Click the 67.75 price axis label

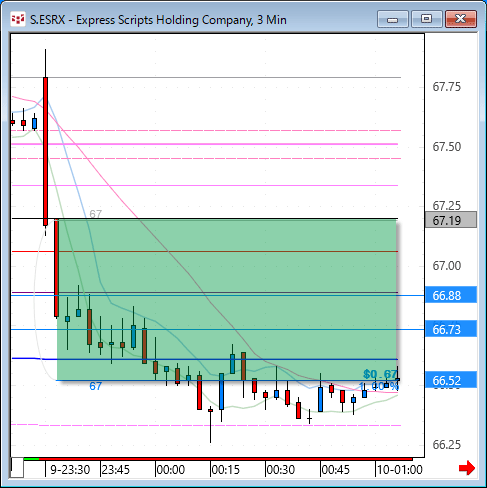click(447, 87)
